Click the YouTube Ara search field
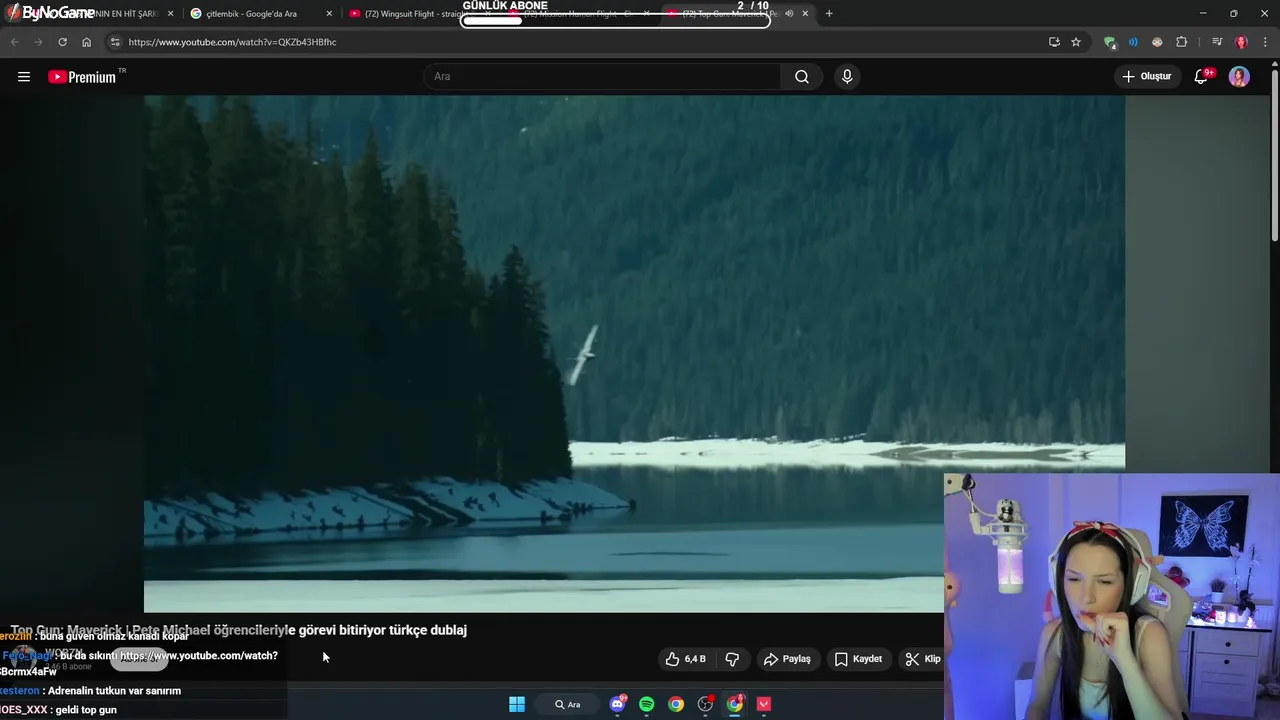This screenshot has height=720, width=1280. [602, 77]
